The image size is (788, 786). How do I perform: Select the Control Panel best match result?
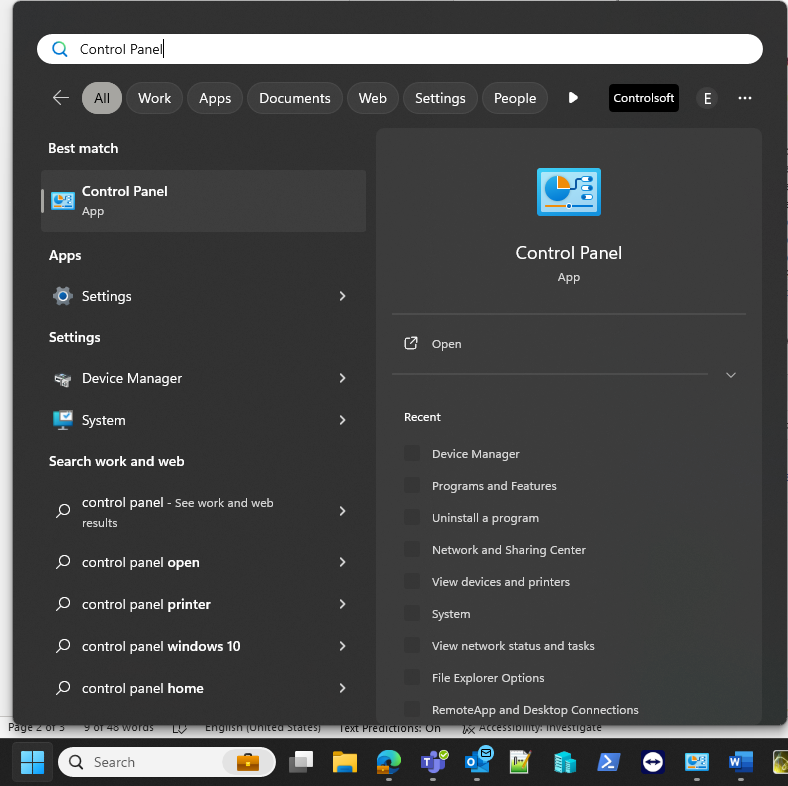204,201
